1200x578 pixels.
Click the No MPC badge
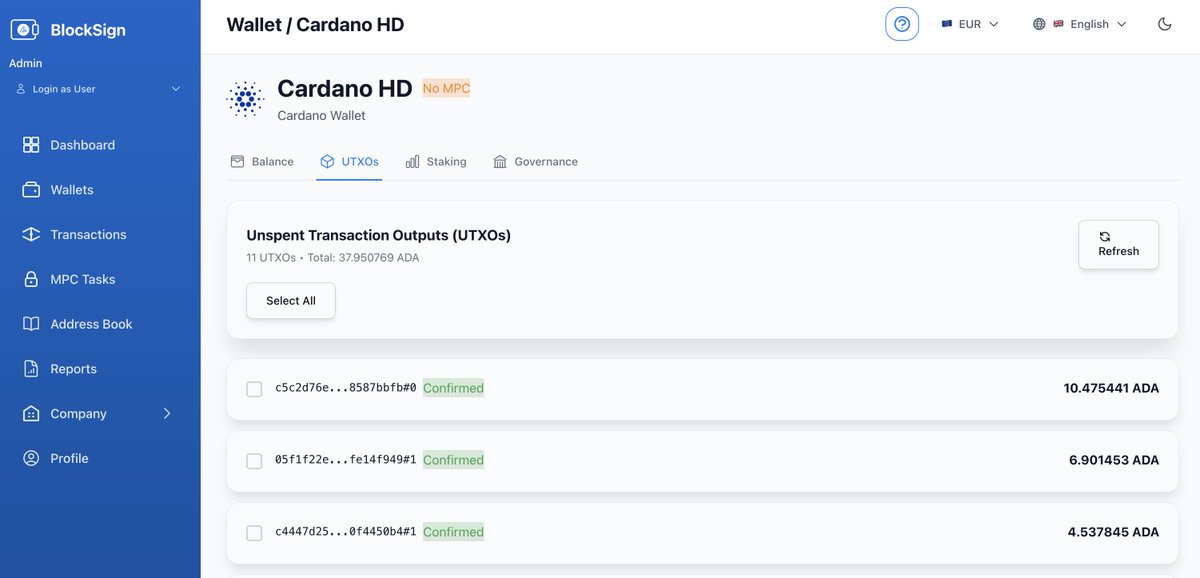(x=446, y=88)
